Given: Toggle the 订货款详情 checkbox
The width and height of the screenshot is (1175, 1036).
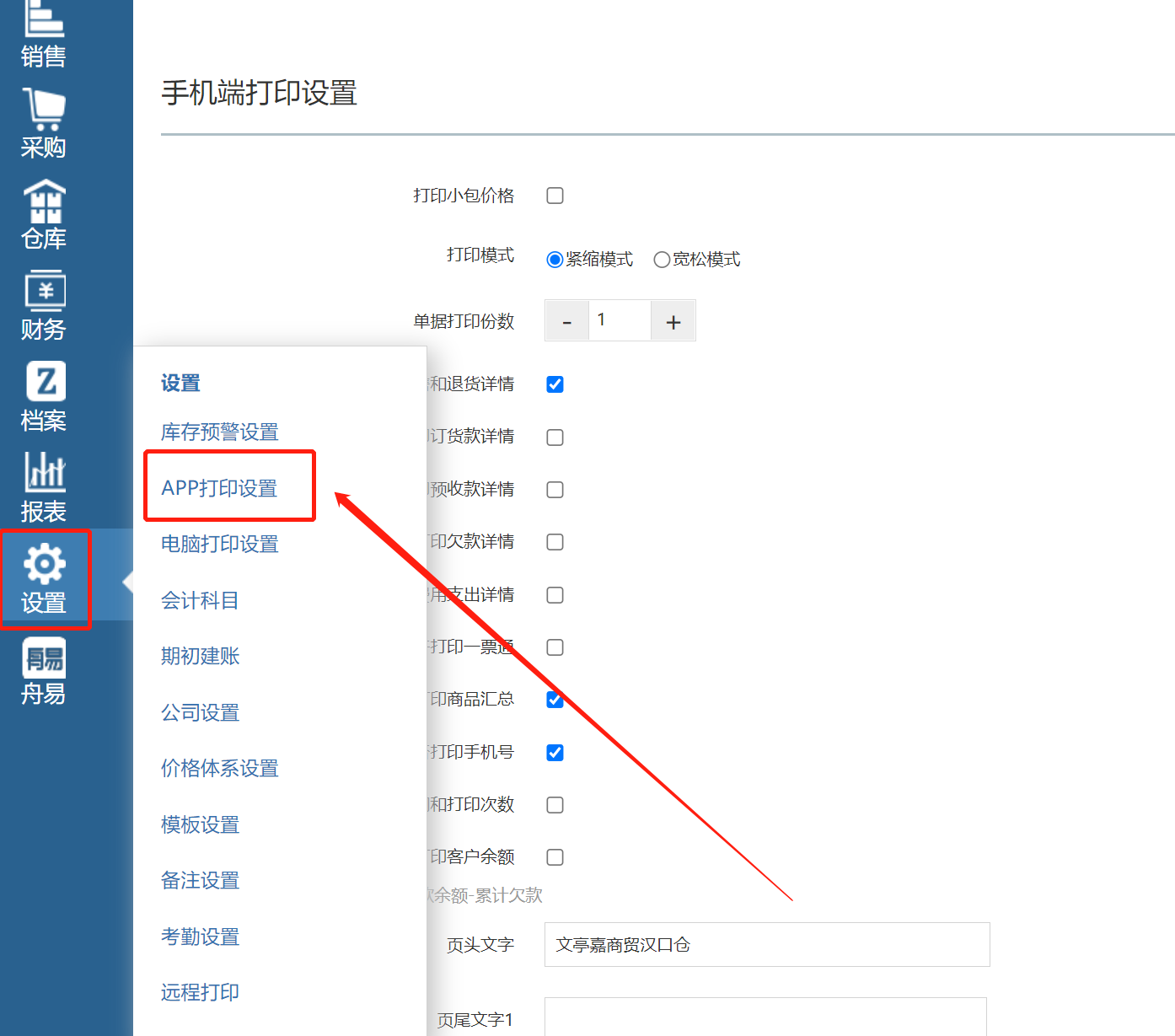Looking at the screenshot, I should coord(555,437).
